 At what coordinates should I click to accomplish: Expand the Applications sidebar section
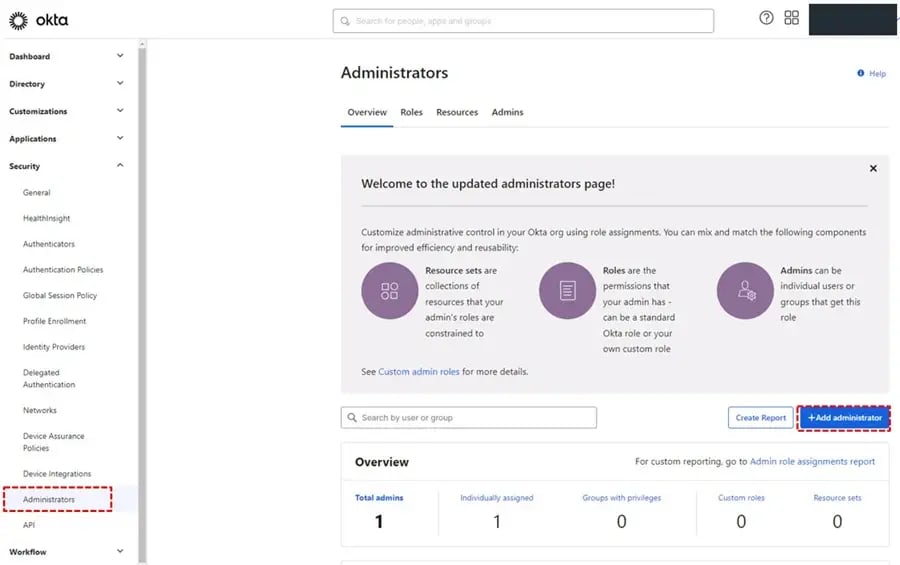(120, 139)
